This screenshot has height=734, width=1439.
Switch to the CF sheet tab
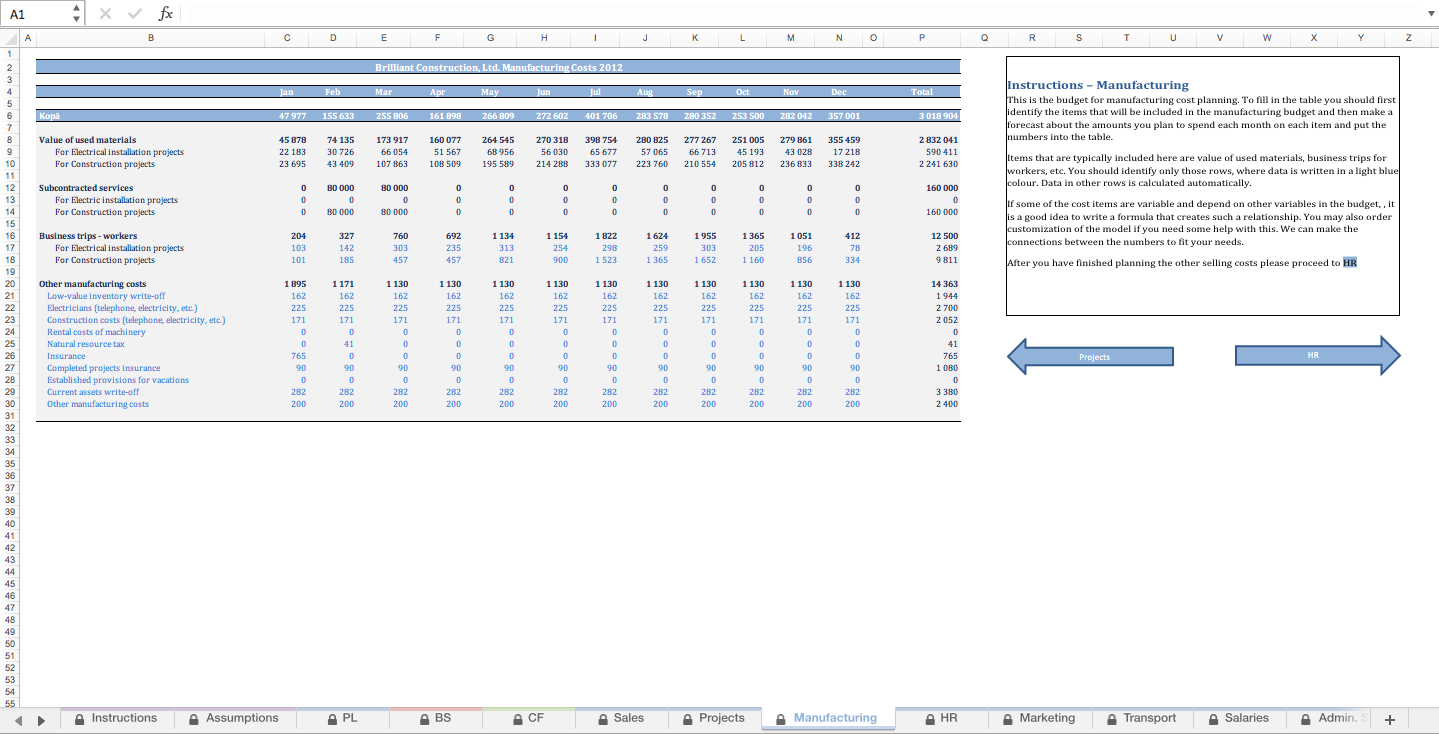(528, 718)
